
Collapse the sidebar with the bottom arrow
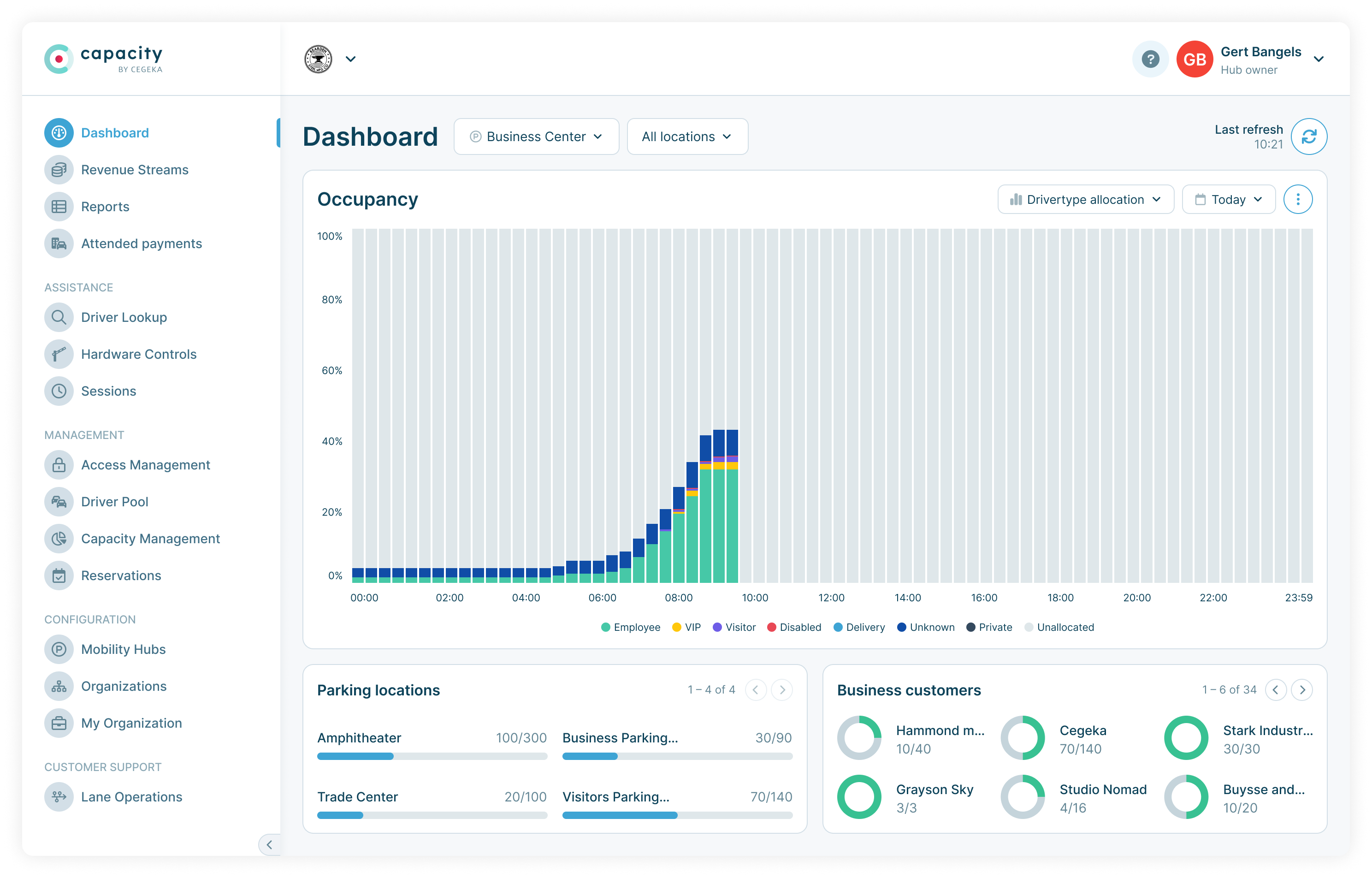269,844
